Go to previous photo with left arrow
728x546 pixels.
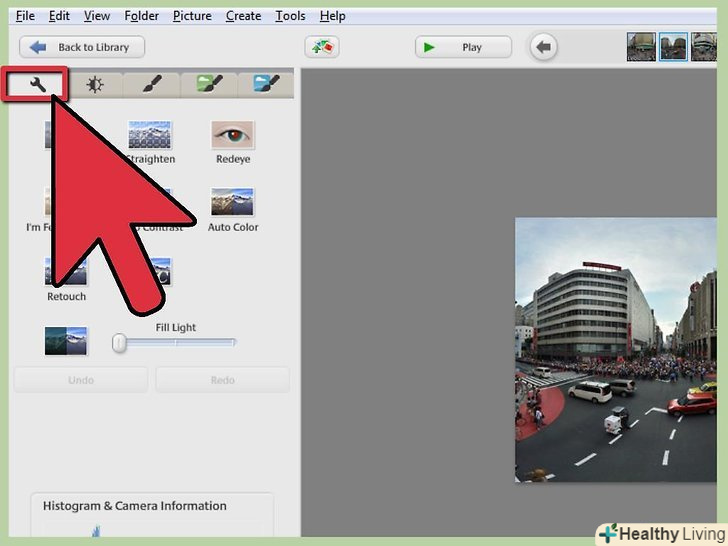point(543,47)
